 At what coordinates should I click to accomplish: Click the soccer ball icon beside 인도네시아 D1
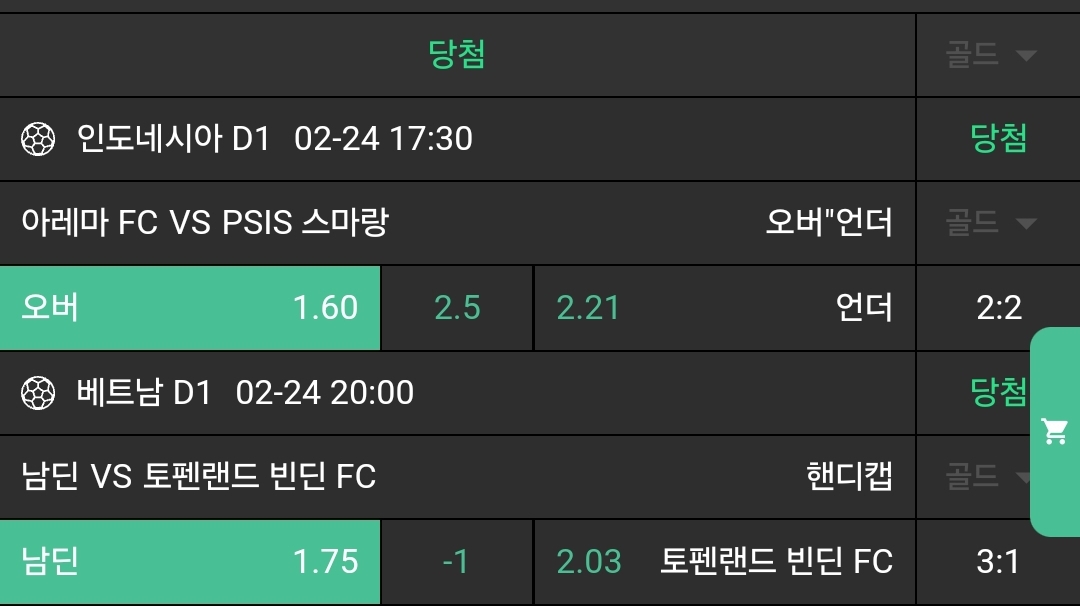tap(38, 138)
